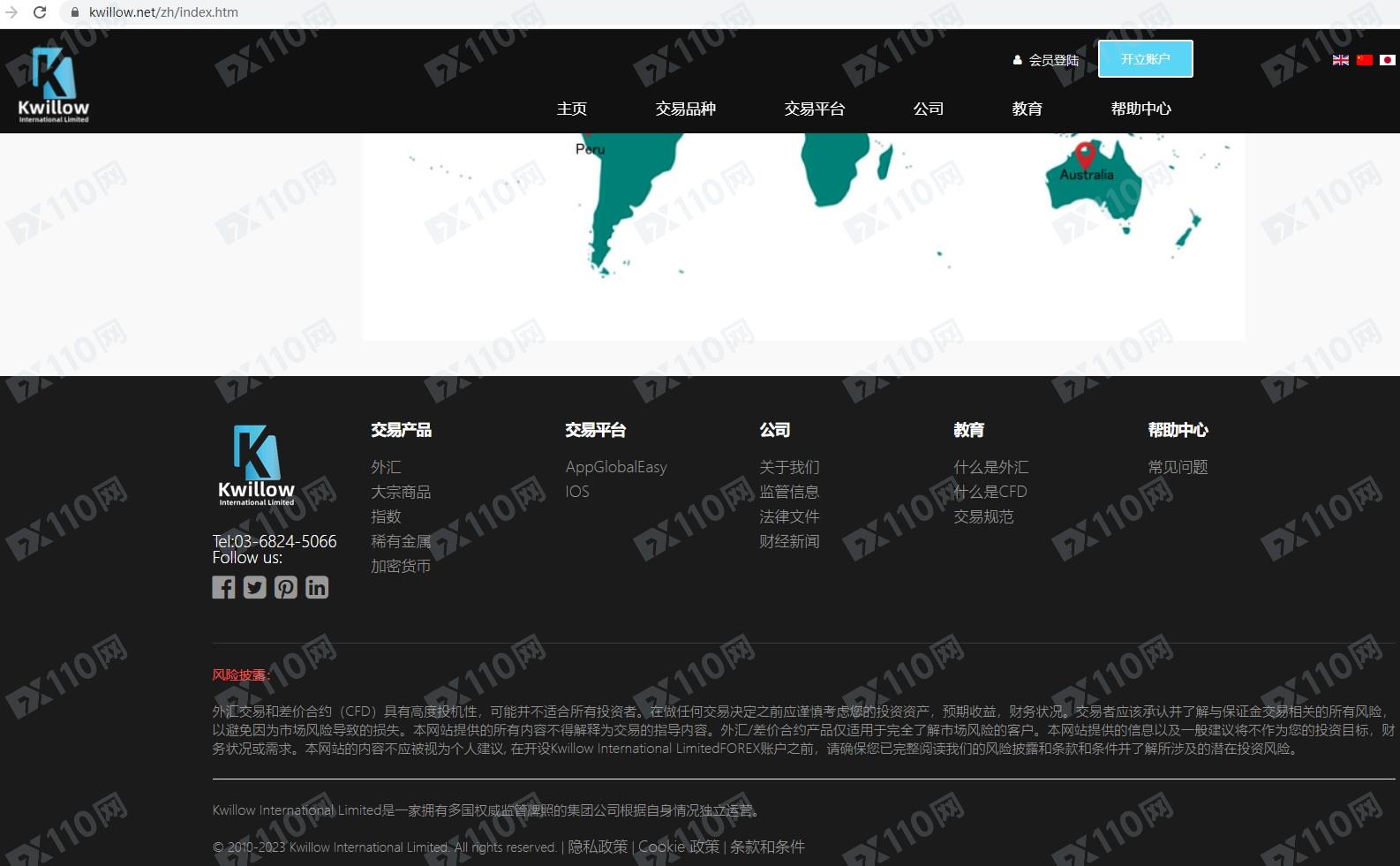Open the 交易品种 navigation menu
Screen dimensions: 1400x866
685,109
